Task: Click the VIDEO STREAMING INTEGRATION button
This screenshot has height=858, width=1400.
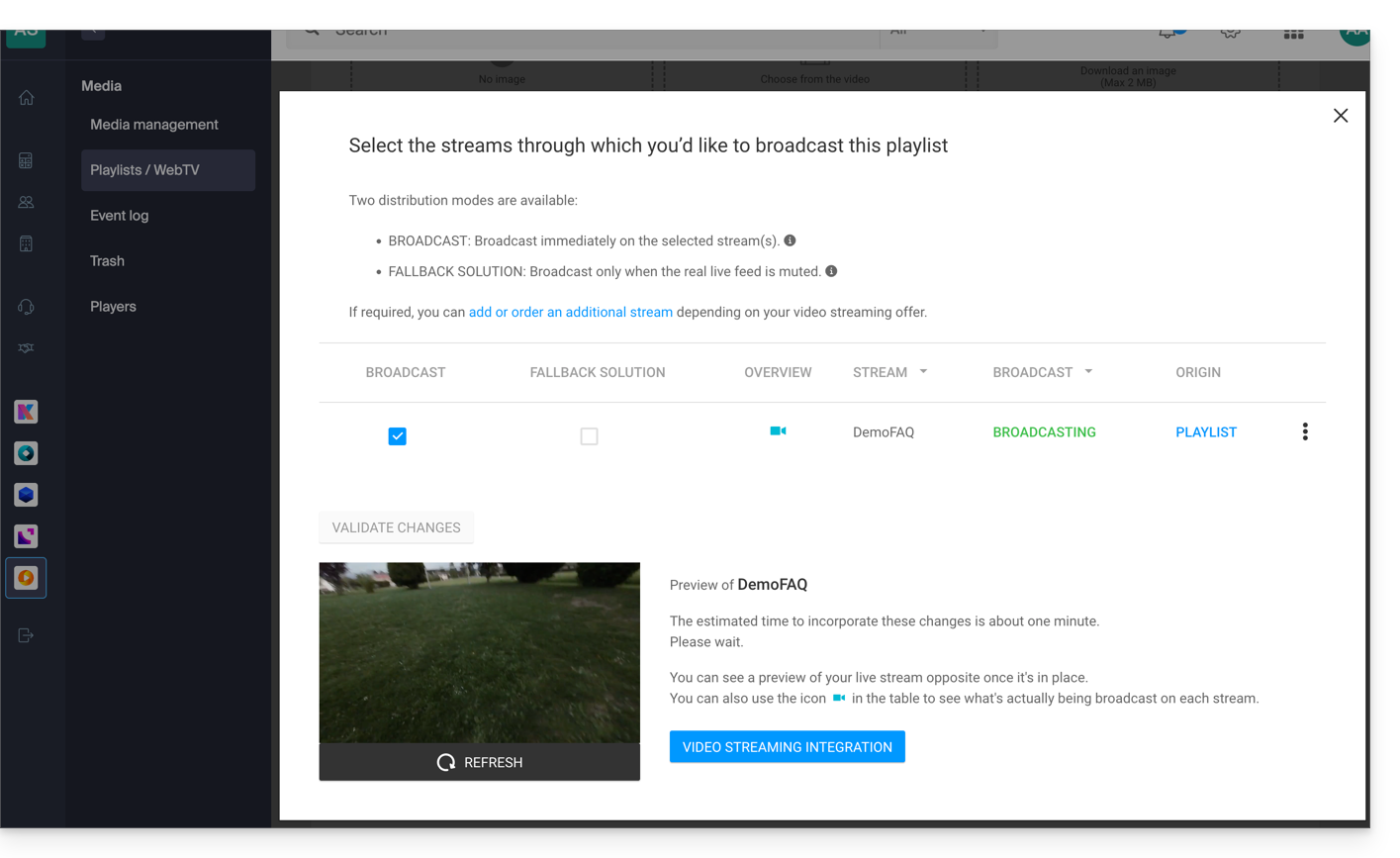Action: [x=787, y=747]
